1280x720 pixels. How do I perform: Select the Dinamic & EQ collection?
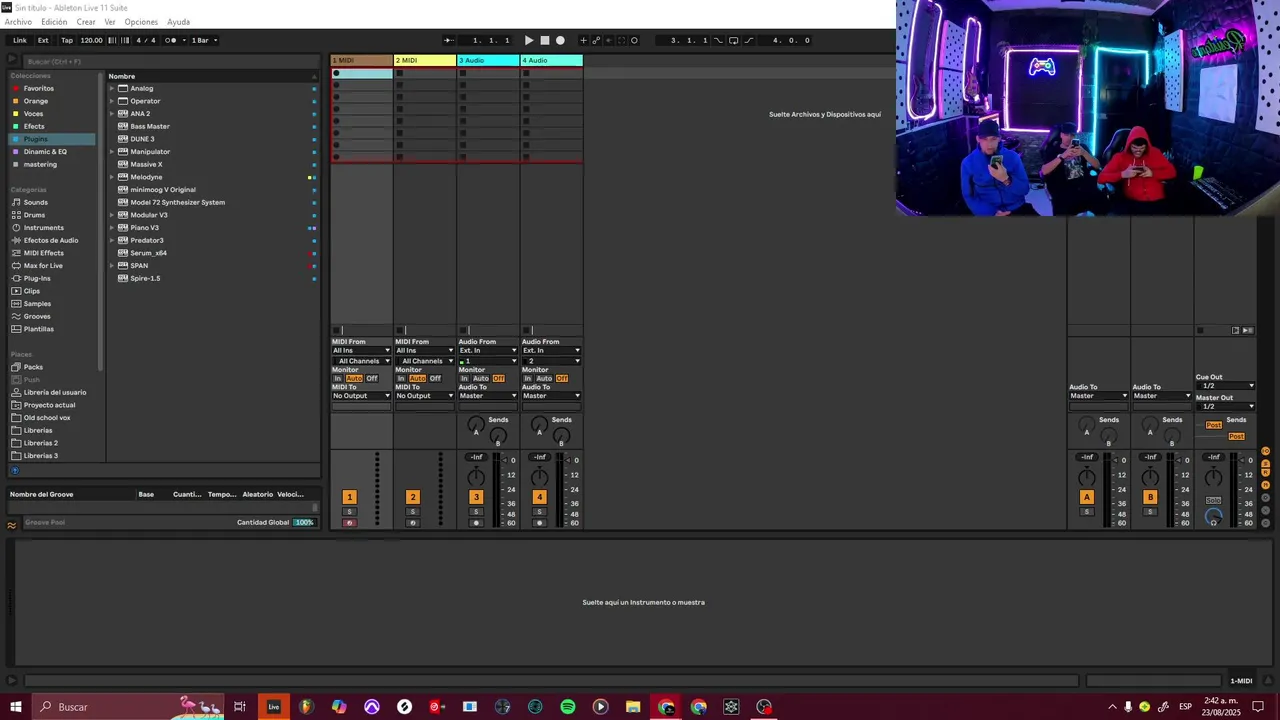click(45, 152)
